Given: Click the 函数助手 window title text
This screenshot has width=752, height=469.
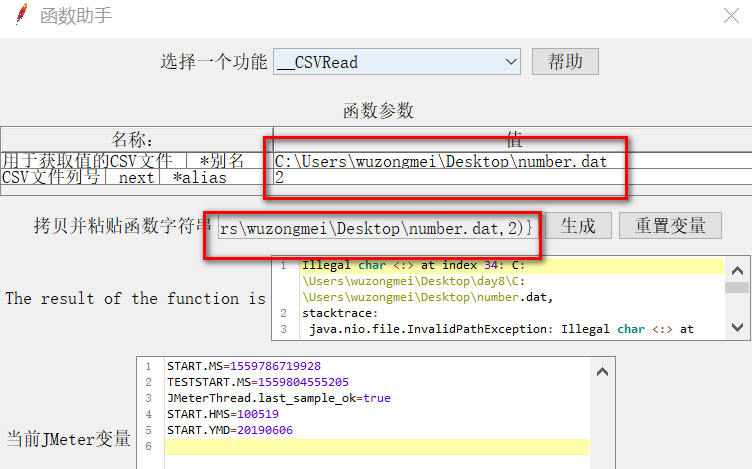Looking at the screenshot, I should click(x=76, y=16).
